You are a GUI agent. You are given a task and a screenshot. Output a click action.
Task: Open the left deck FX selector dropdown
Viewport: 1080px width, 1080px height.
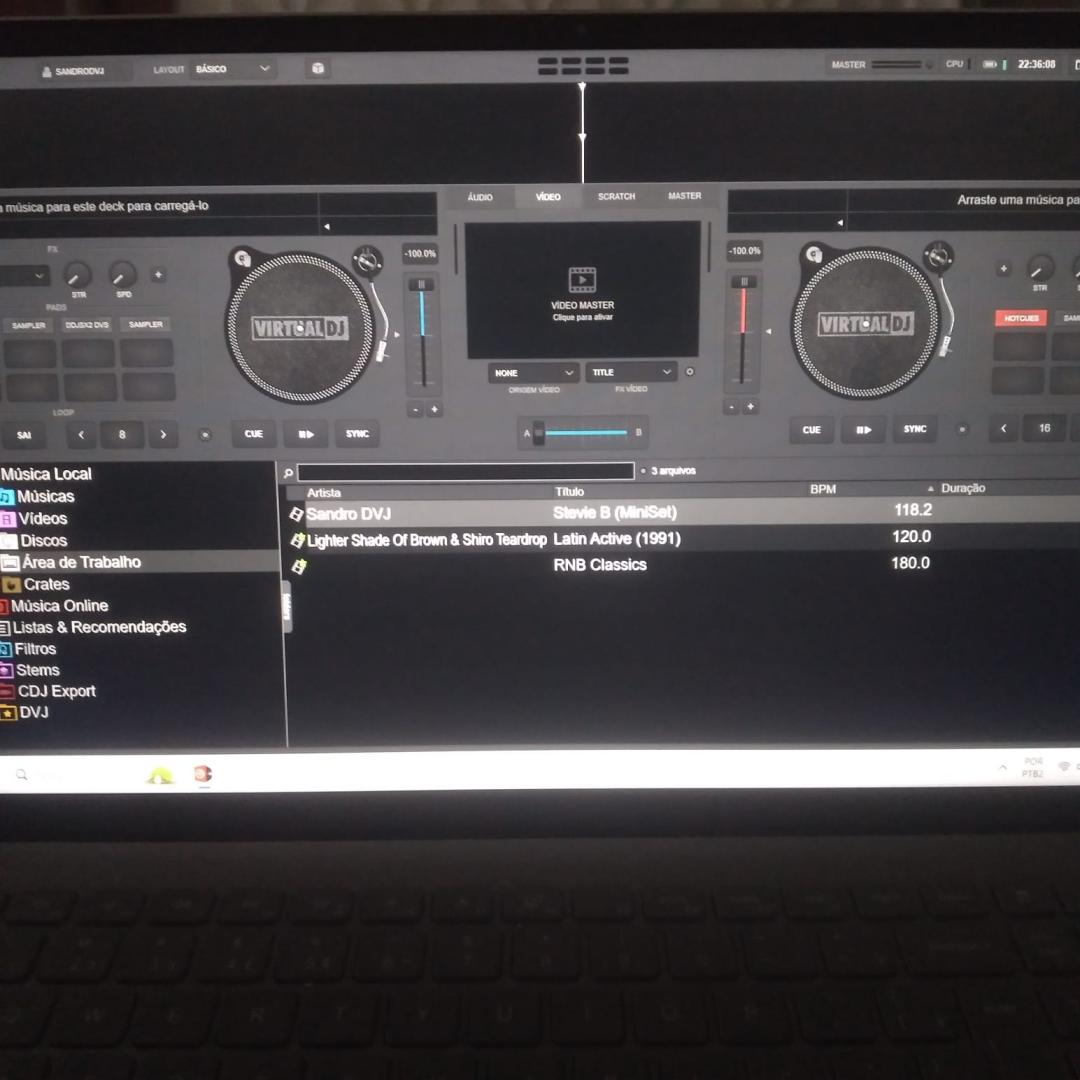pyautogui.click(x=24, y=276)
